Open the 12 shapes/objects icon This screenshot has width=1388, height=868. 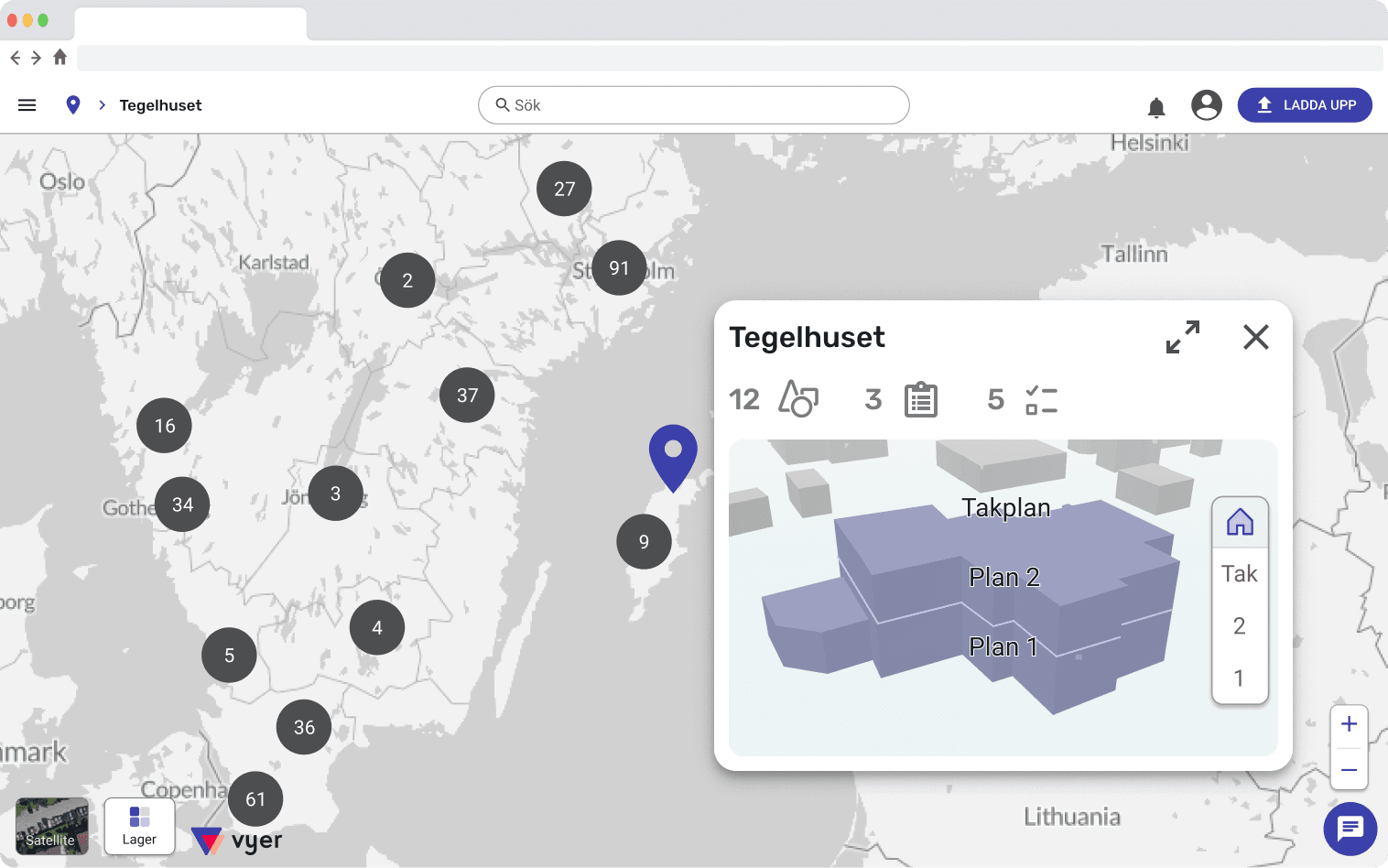click(x=798, y=399)
